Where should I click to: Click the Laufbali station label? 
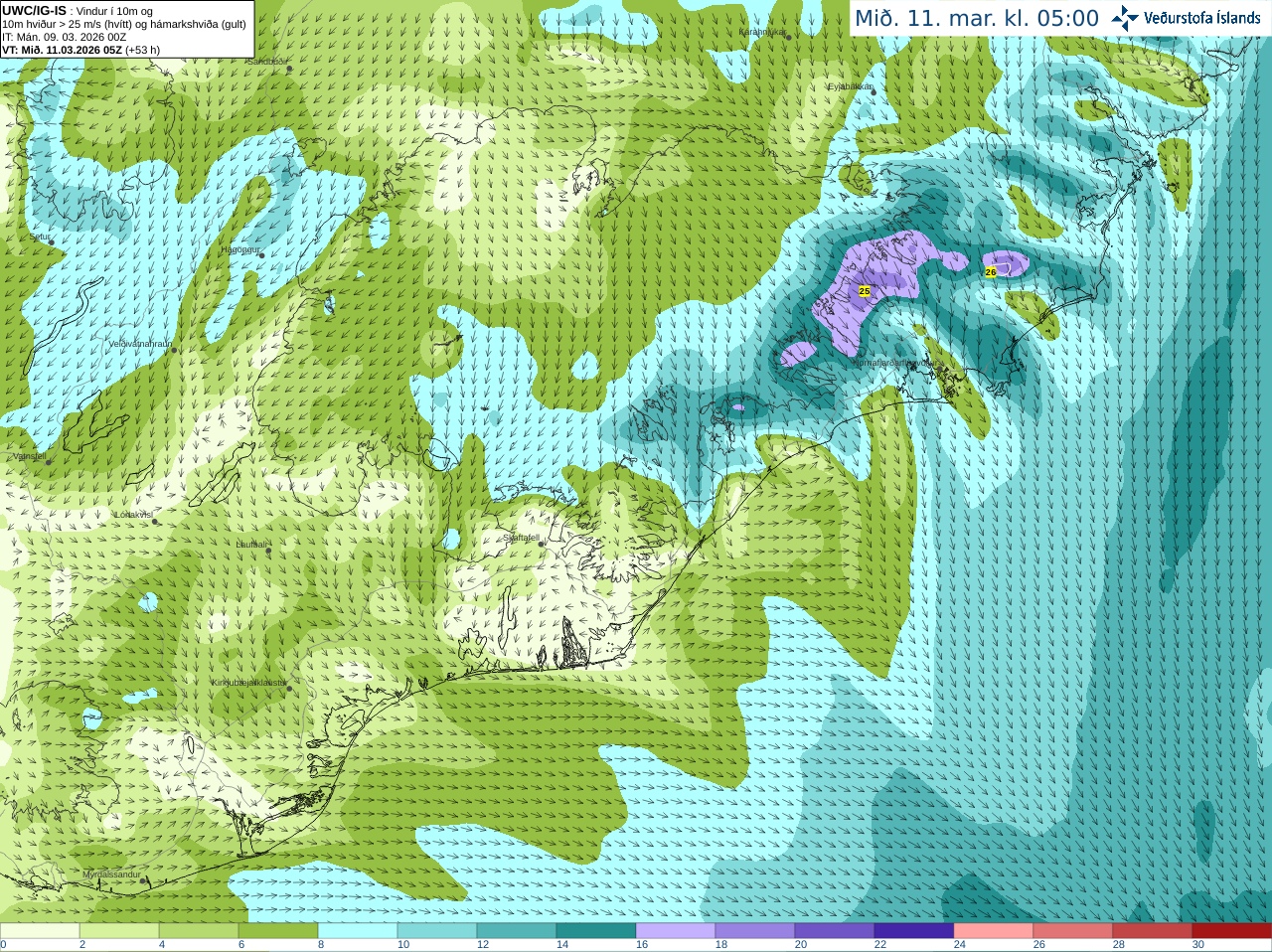pyautogui.click(x=250, y=545)
